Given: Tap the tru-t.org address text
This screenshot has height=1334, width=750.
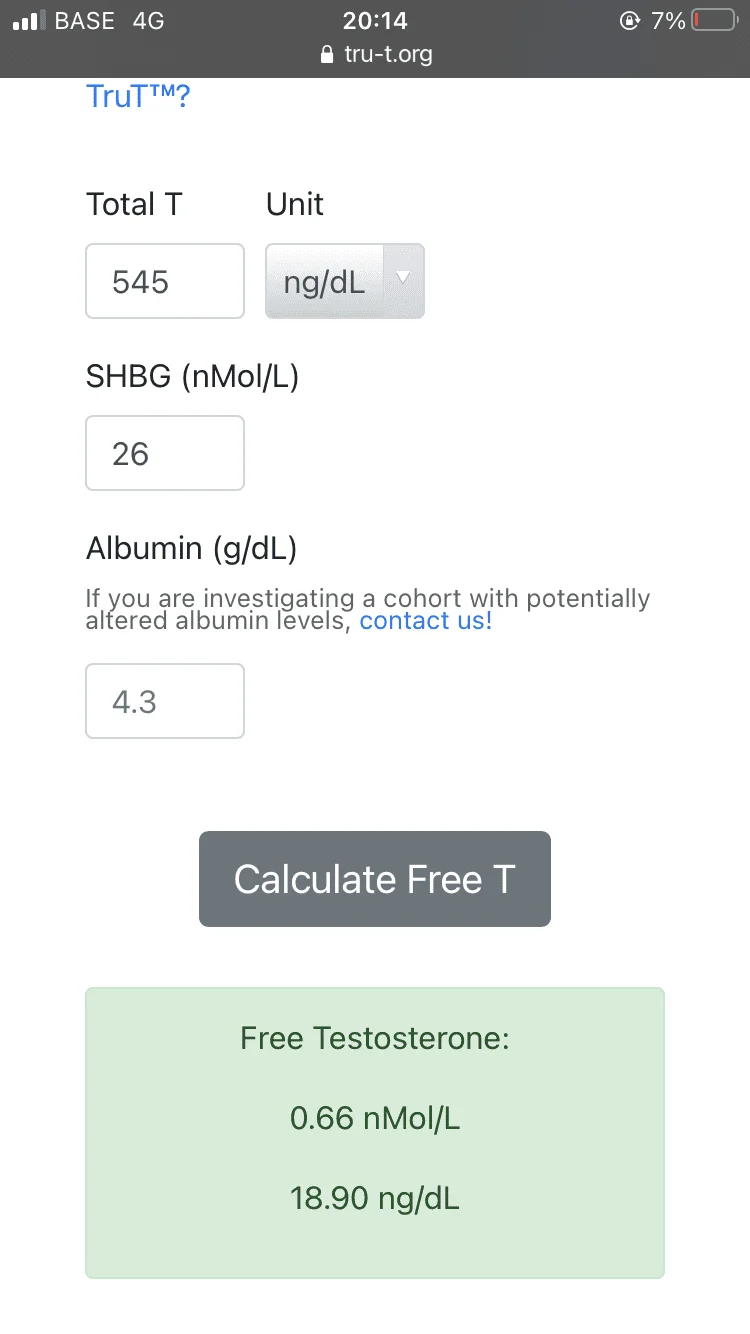Looking at the screenshot, I should pos(388,54).
